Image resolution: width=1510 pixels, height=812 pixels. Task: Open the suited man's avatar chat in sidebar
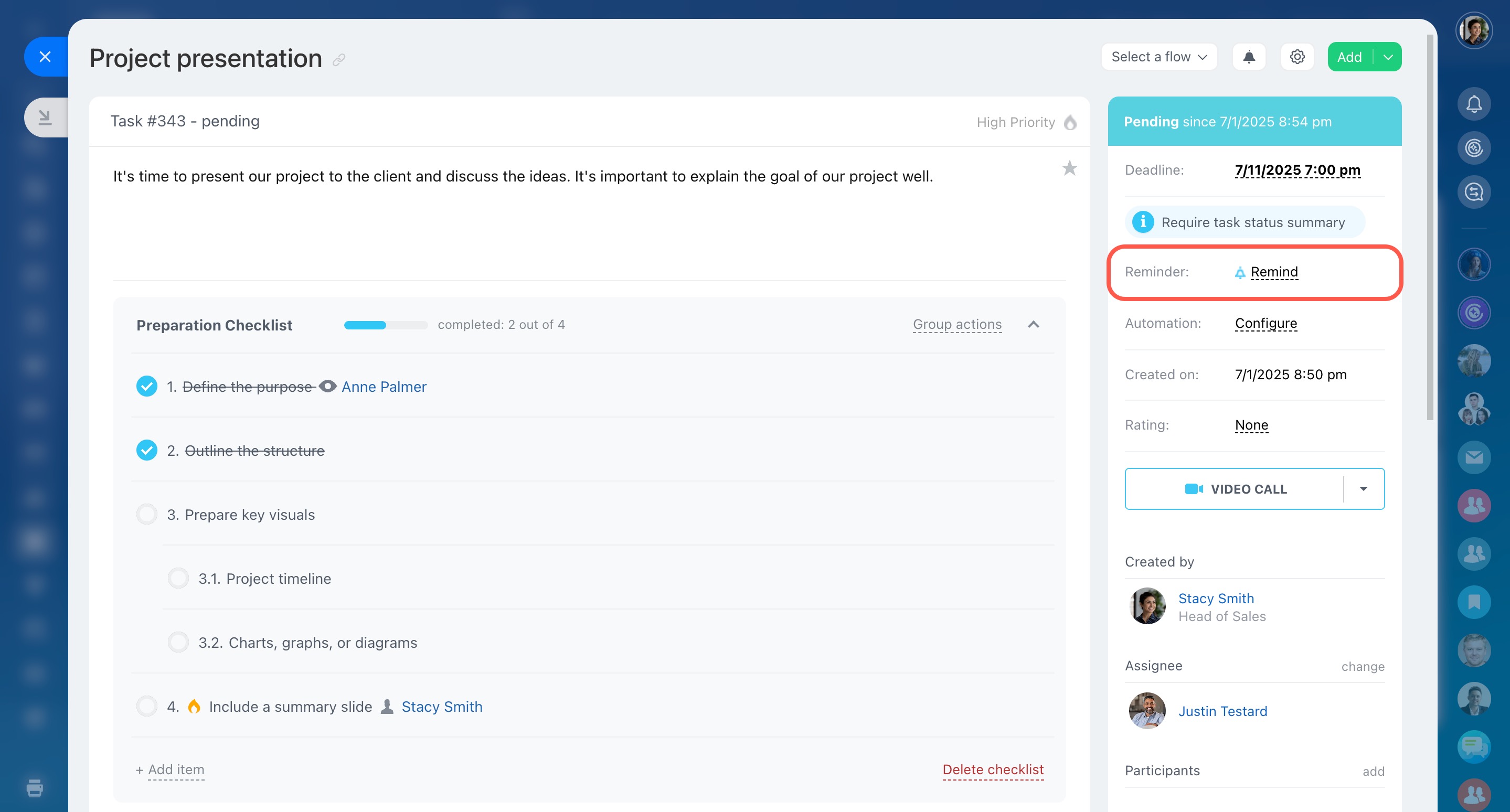click(1473, 698)
